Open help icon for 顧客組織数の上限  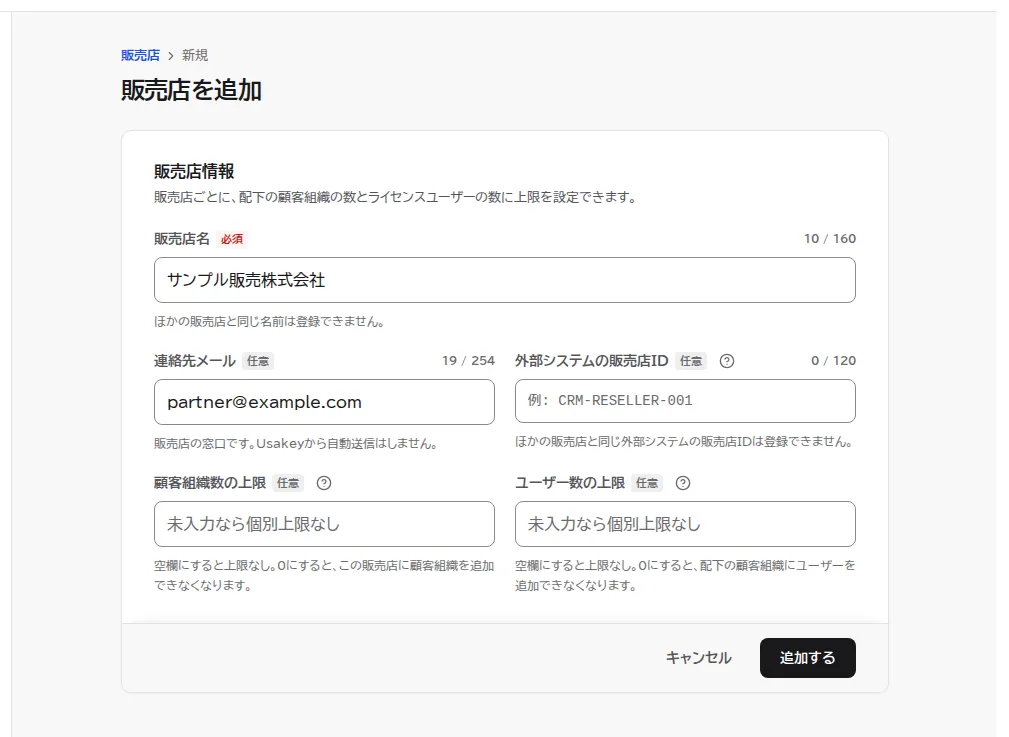click(x=324, y=483)
